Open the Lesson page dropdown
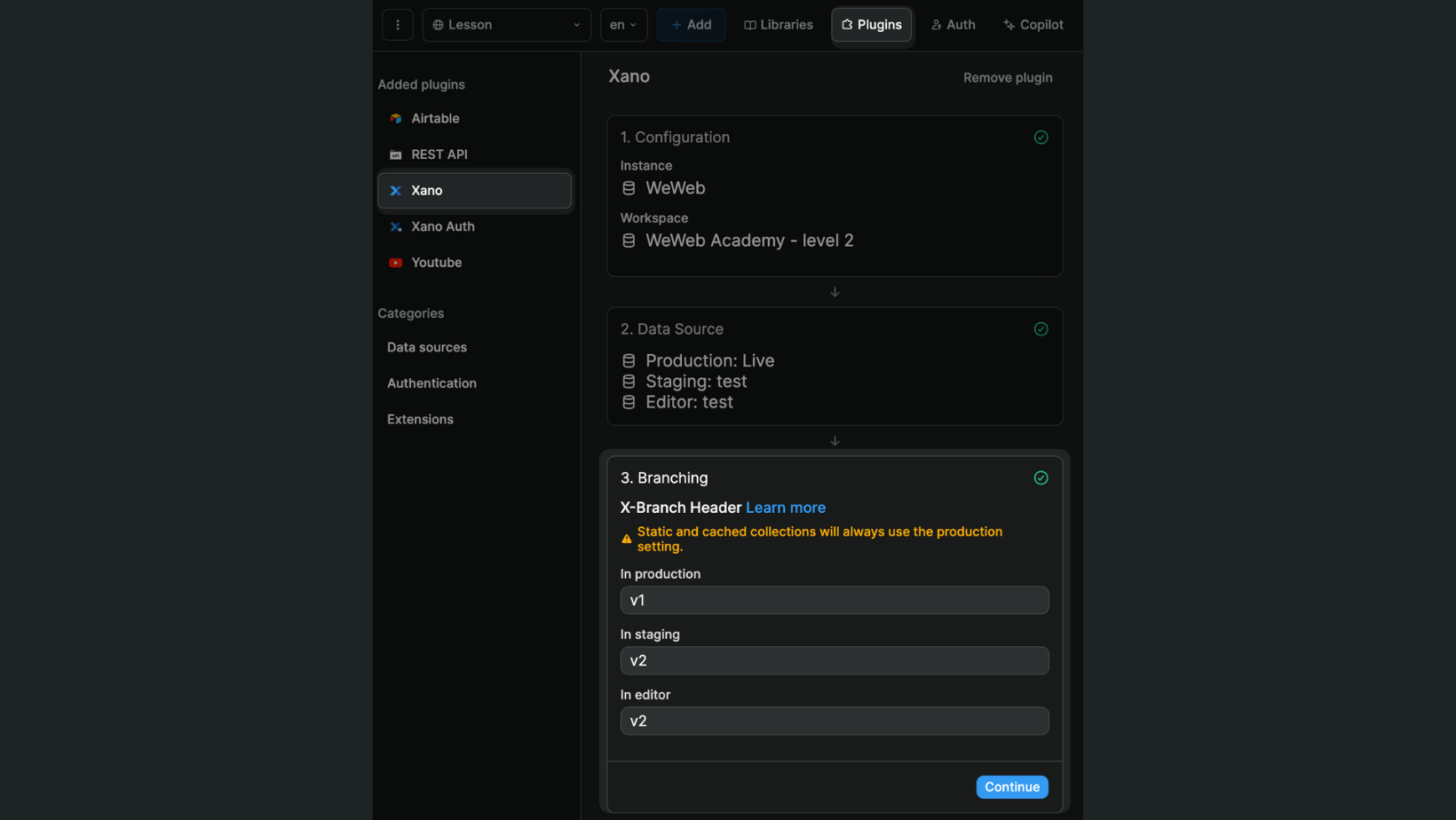The image size is (1456, 820). 506,24
